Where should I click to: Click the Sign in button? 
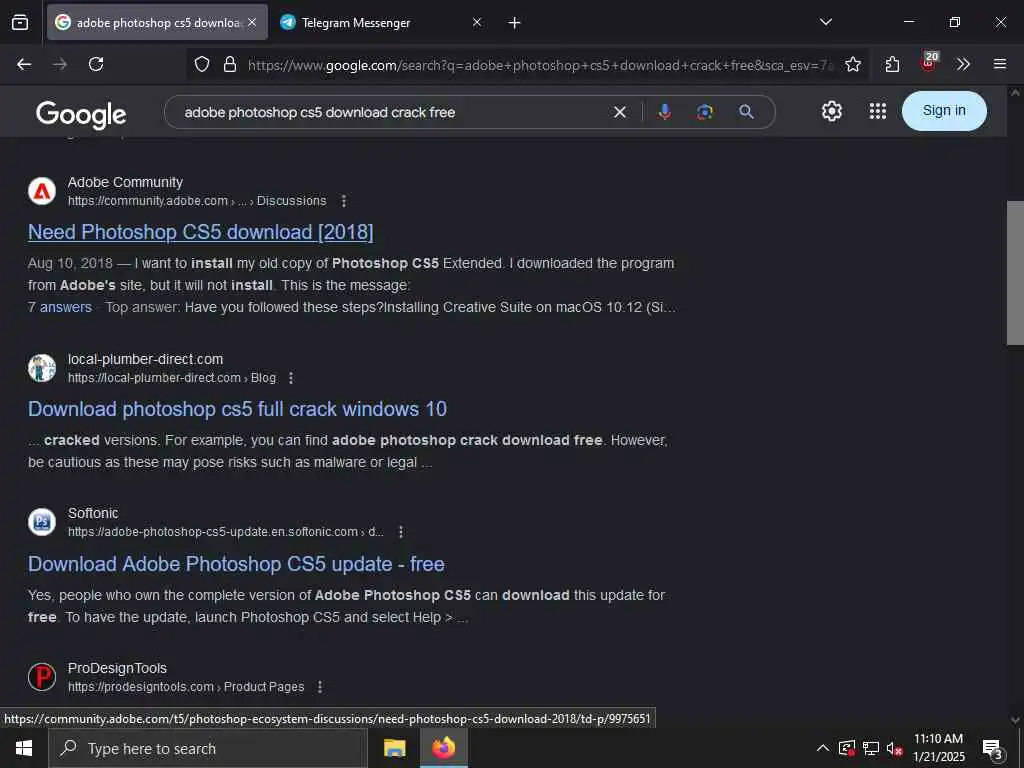pyautogui.click(x=944, y=110)
